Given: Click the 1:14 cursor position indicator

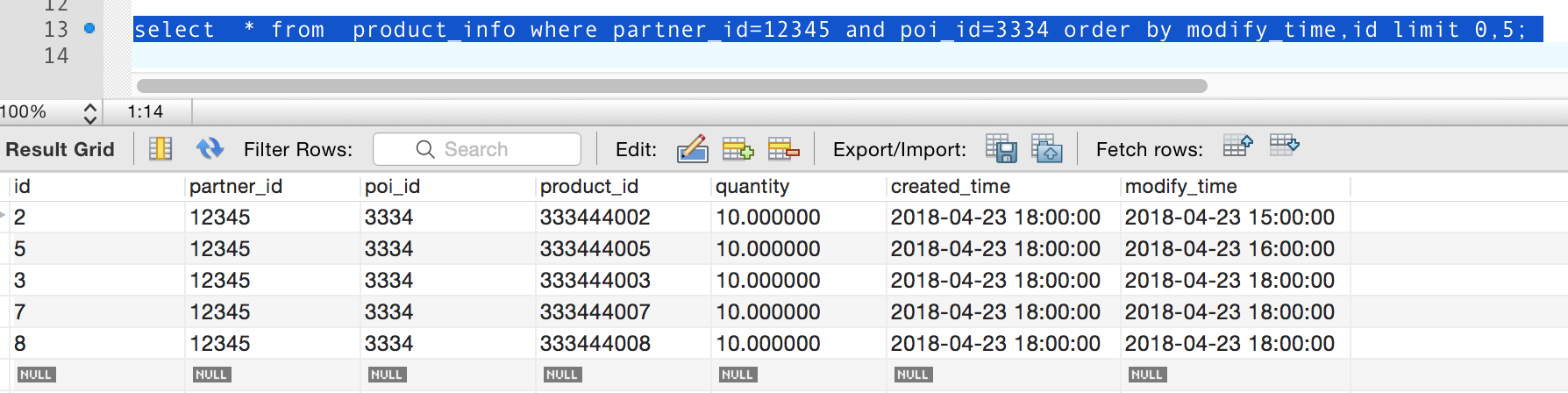Looking at the screenshot, I should 146,112.
